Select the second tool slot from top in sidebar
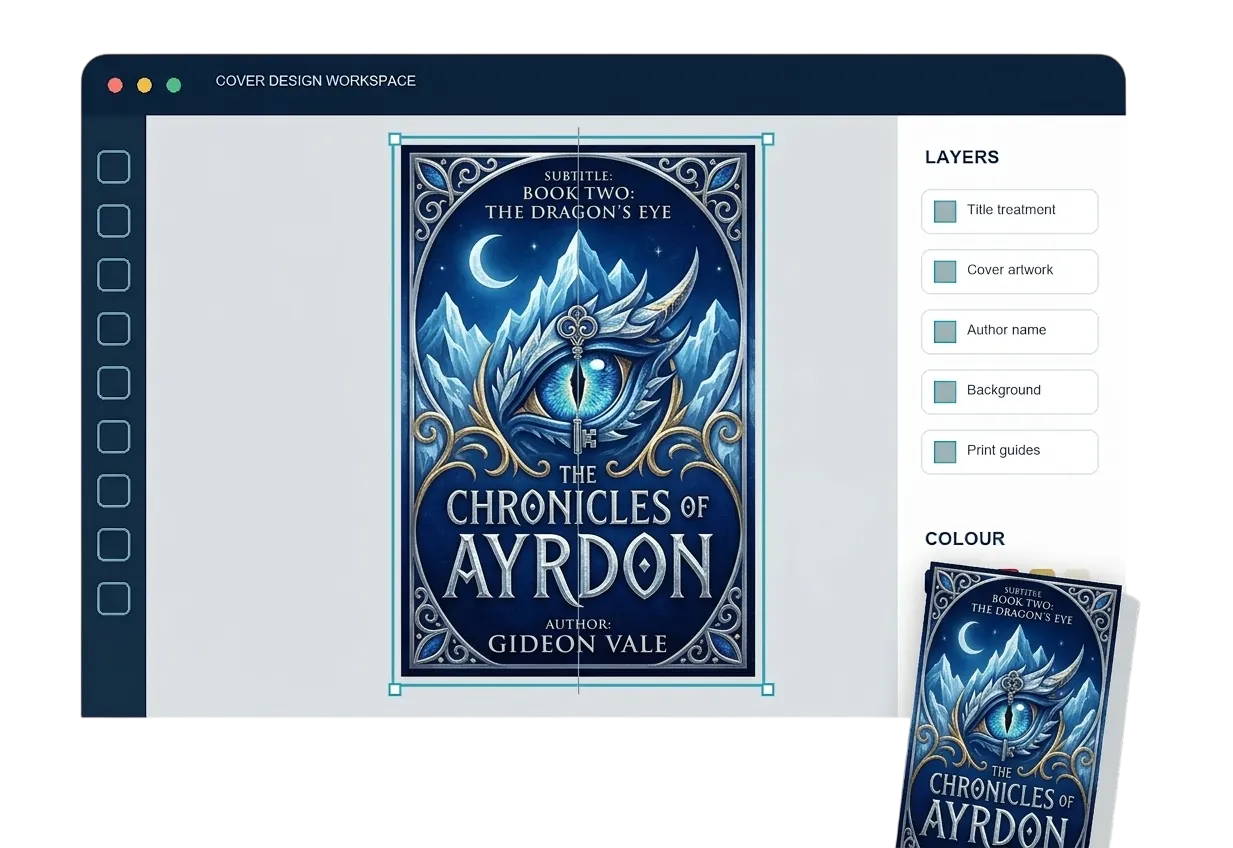 pyautogui.click(x=113, y=221)
